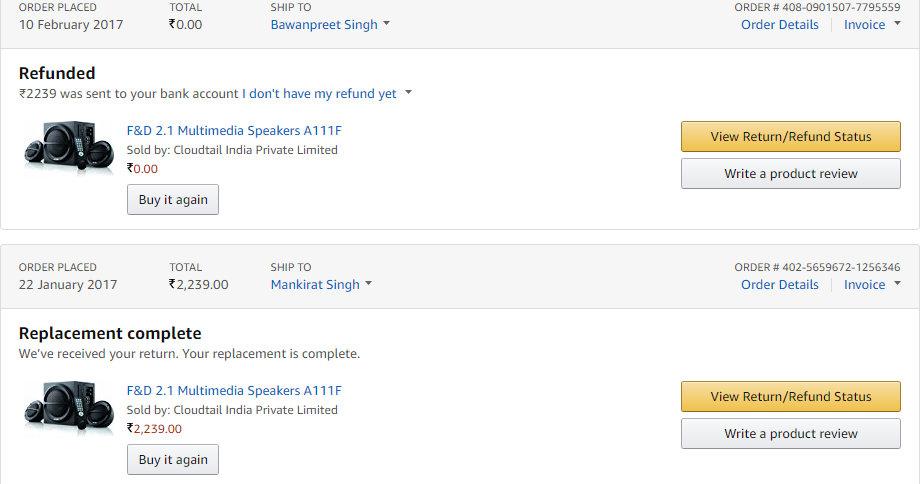
Task: View Return/Refund Status for the replacement order
Action: tap(790, 397)
